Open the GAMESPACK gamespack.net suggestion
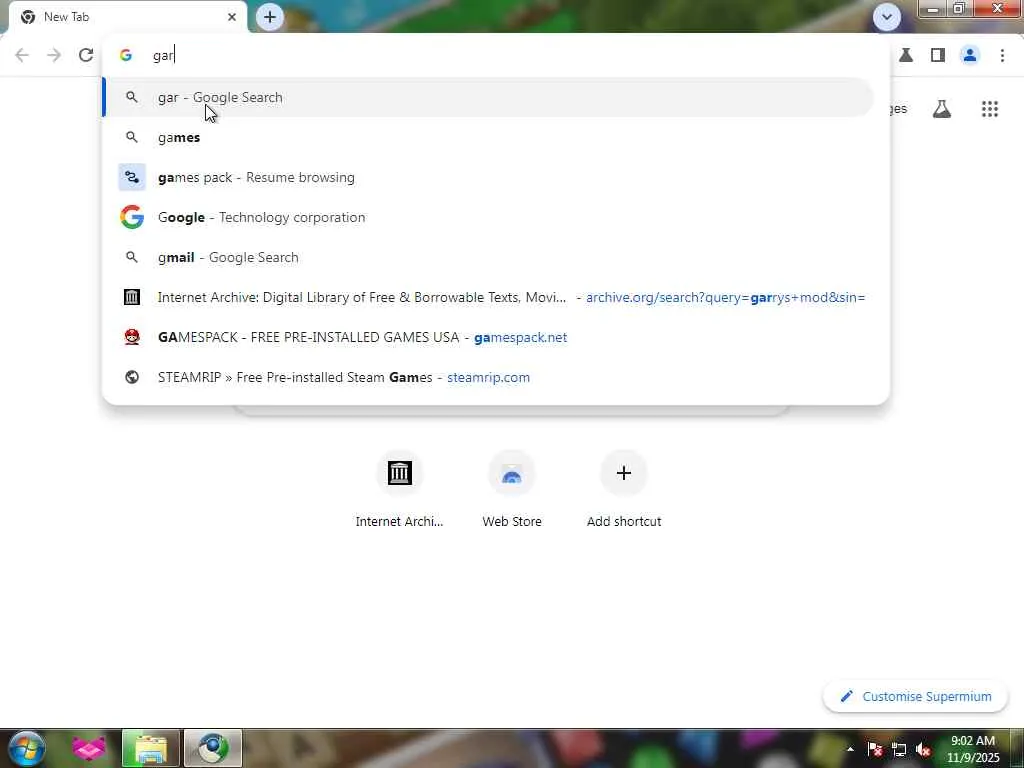The width and height of the screenshot is (1024, 768). pos(488,337)
